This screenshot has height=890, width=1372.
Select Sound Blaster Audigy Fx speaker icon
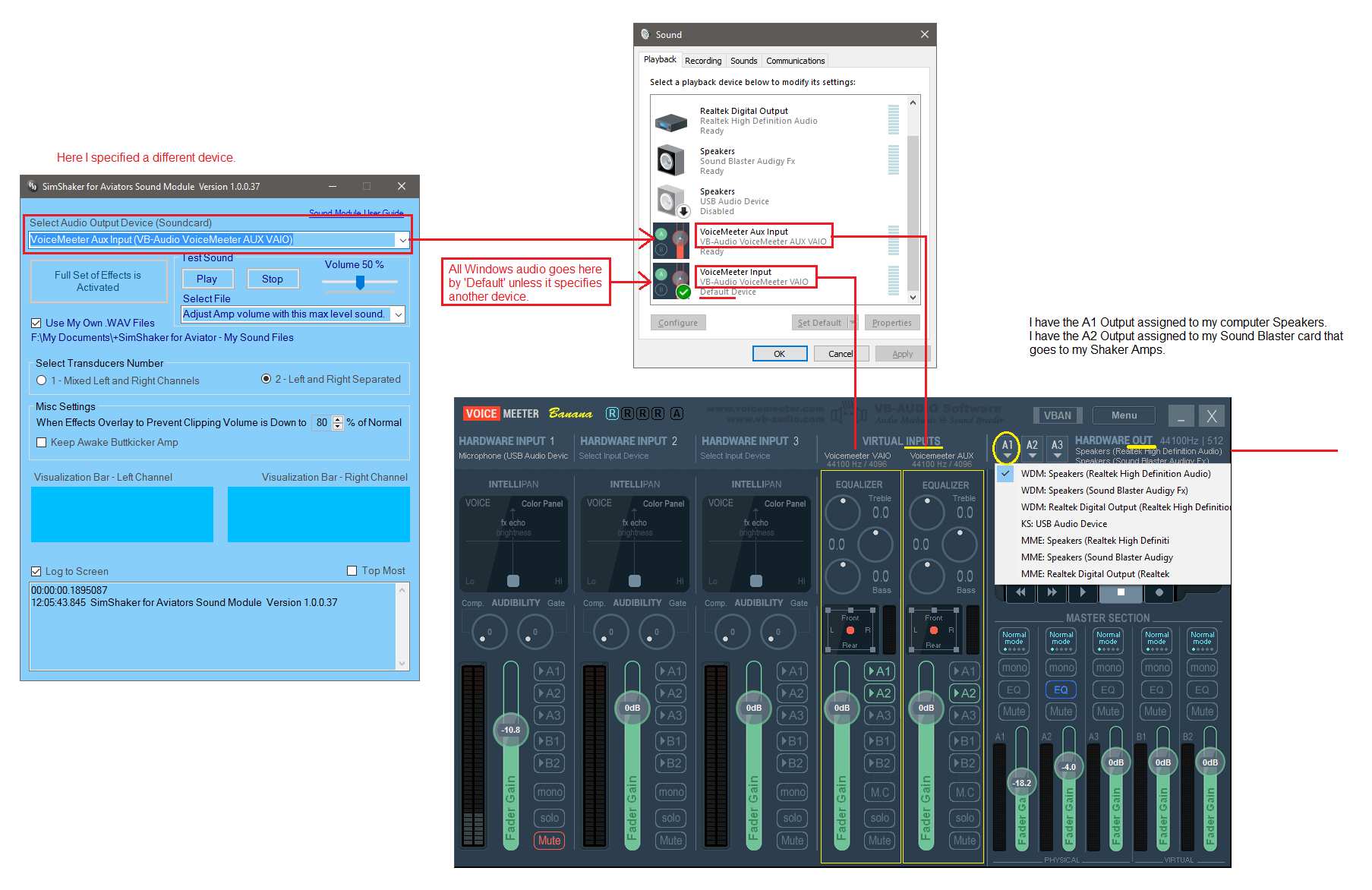(x=670, y=160)
